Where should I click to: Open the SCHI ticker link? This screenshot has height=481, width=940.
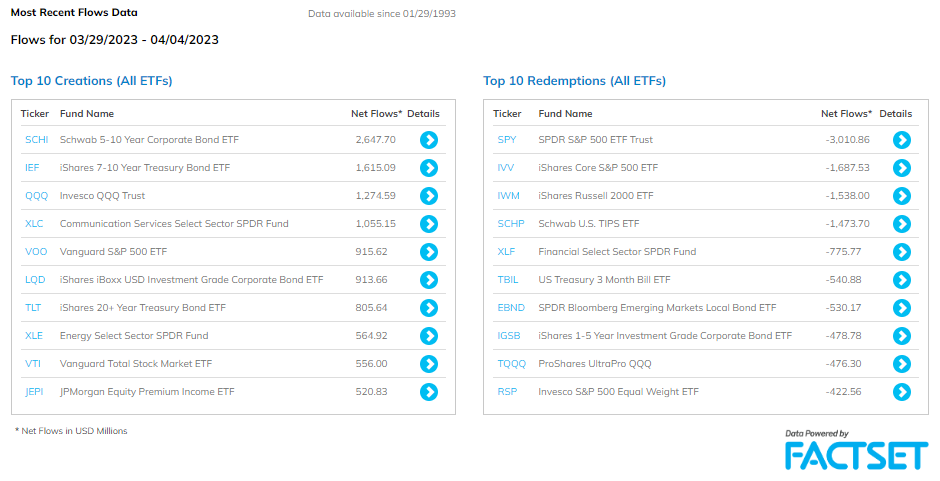(37, 140)
